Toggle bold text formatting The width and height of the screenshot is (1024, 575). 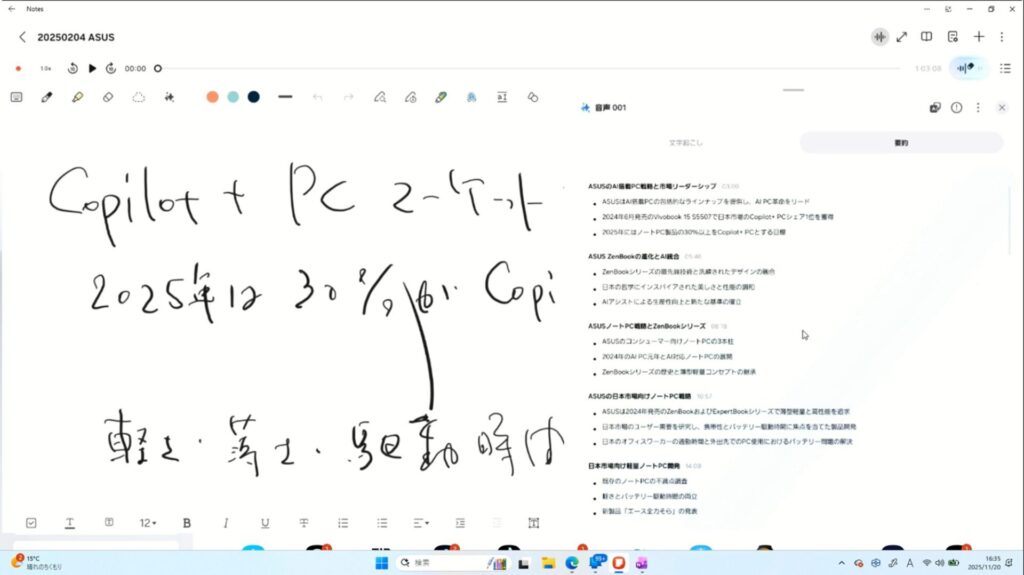pyautogui.click(x=187, y=523)
